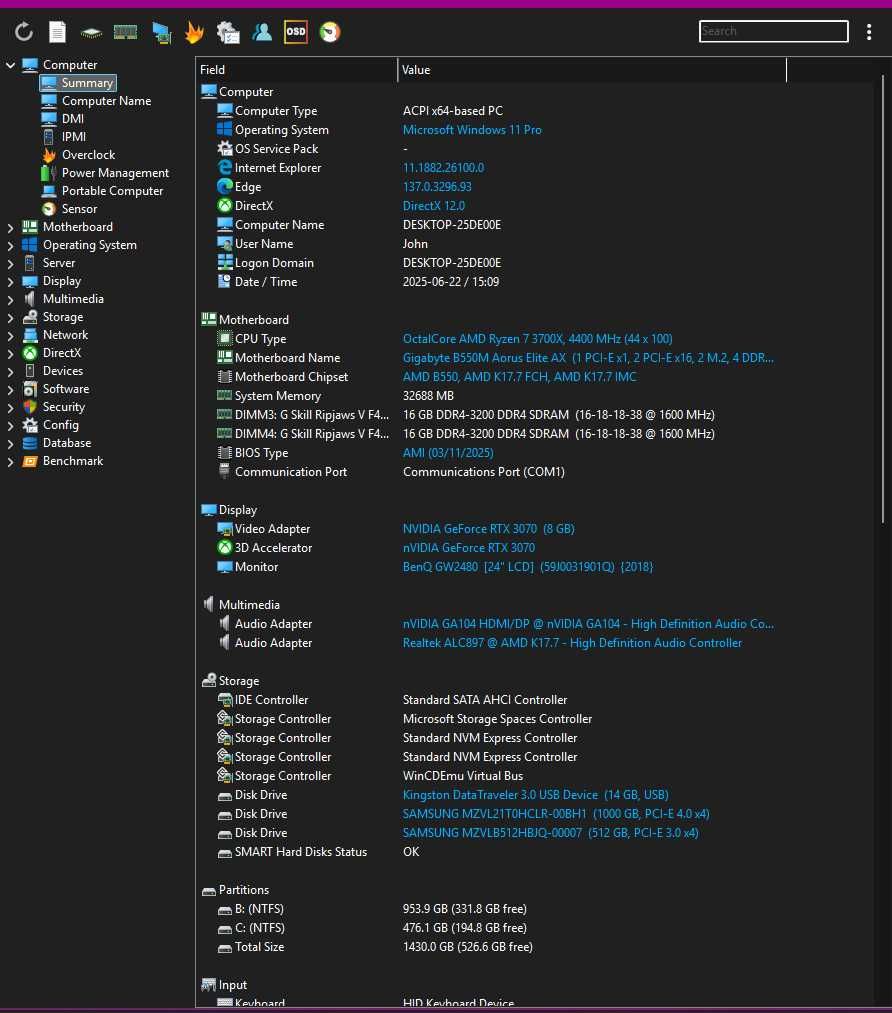Click the network computers toolbar icon
This screenshot has height=1013, width=892.
(161, 32)
